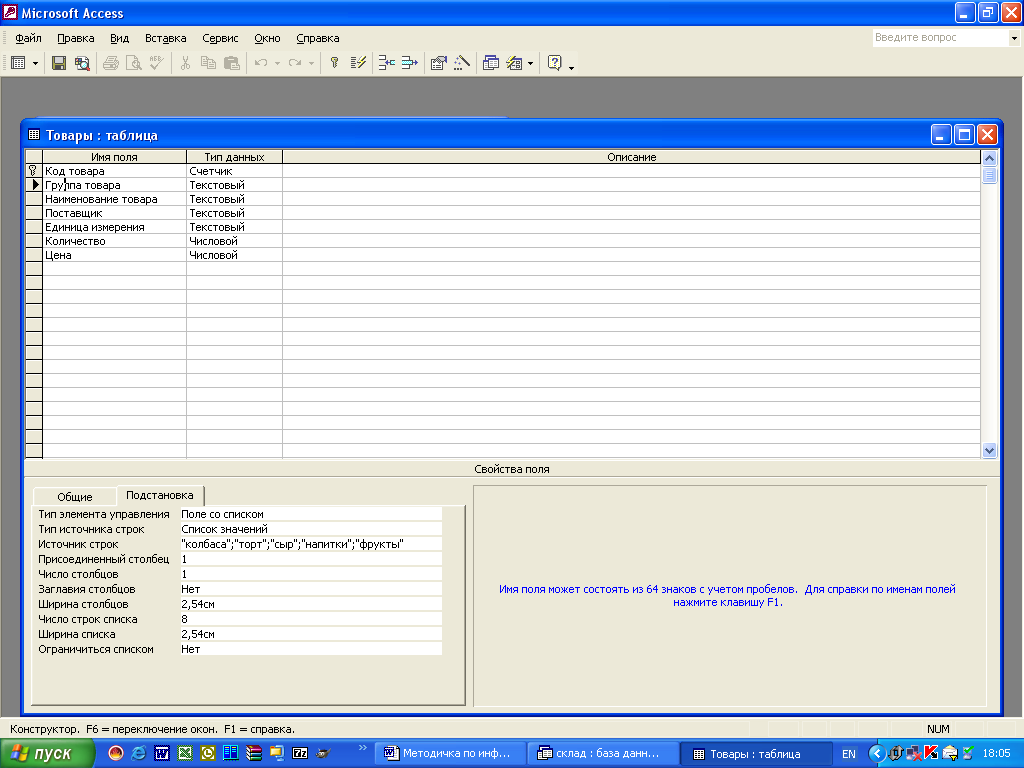
Task: Expand the Redo history dropdown arrow
Action: tap(312, 63)
